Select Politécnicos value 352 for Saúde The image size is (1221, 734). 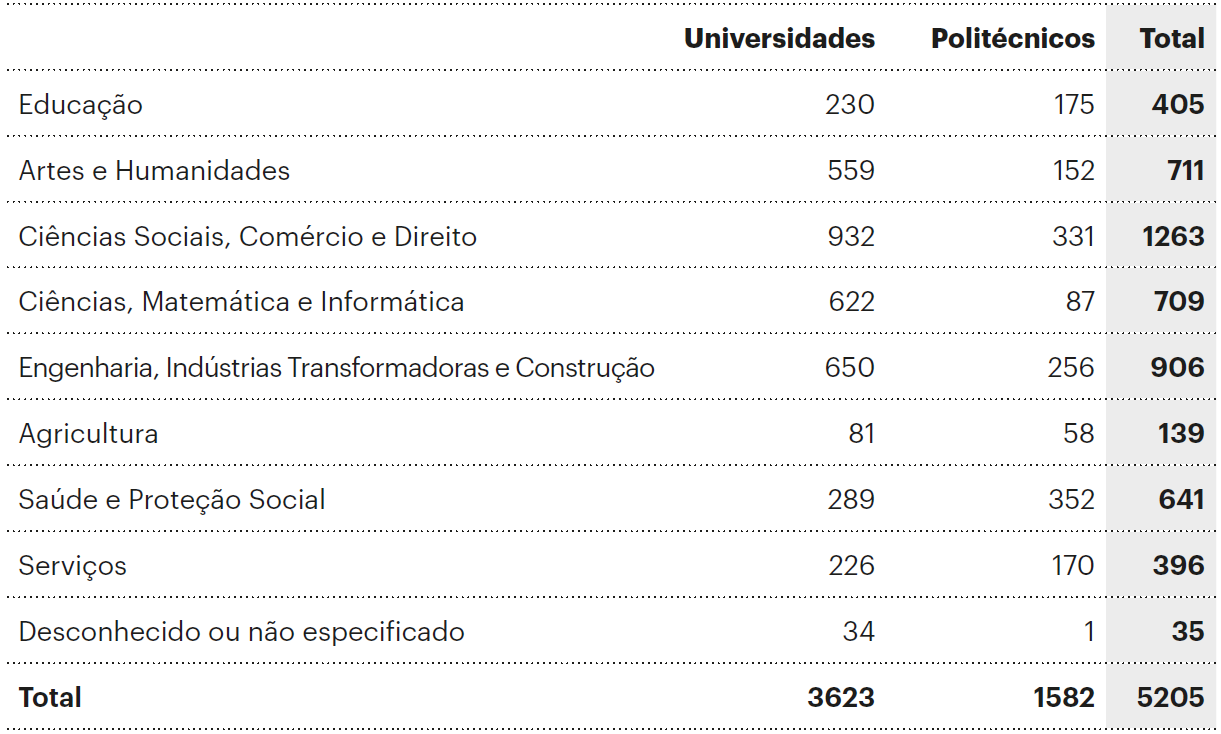tap(1072, 500)
